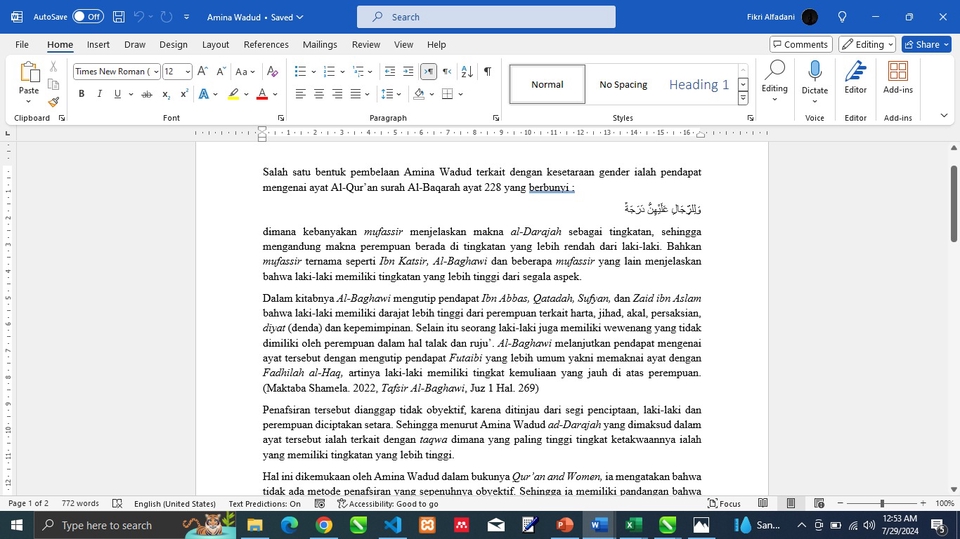Expand the Styles gallery
960x539 pixels.
(x=743, y=98)
